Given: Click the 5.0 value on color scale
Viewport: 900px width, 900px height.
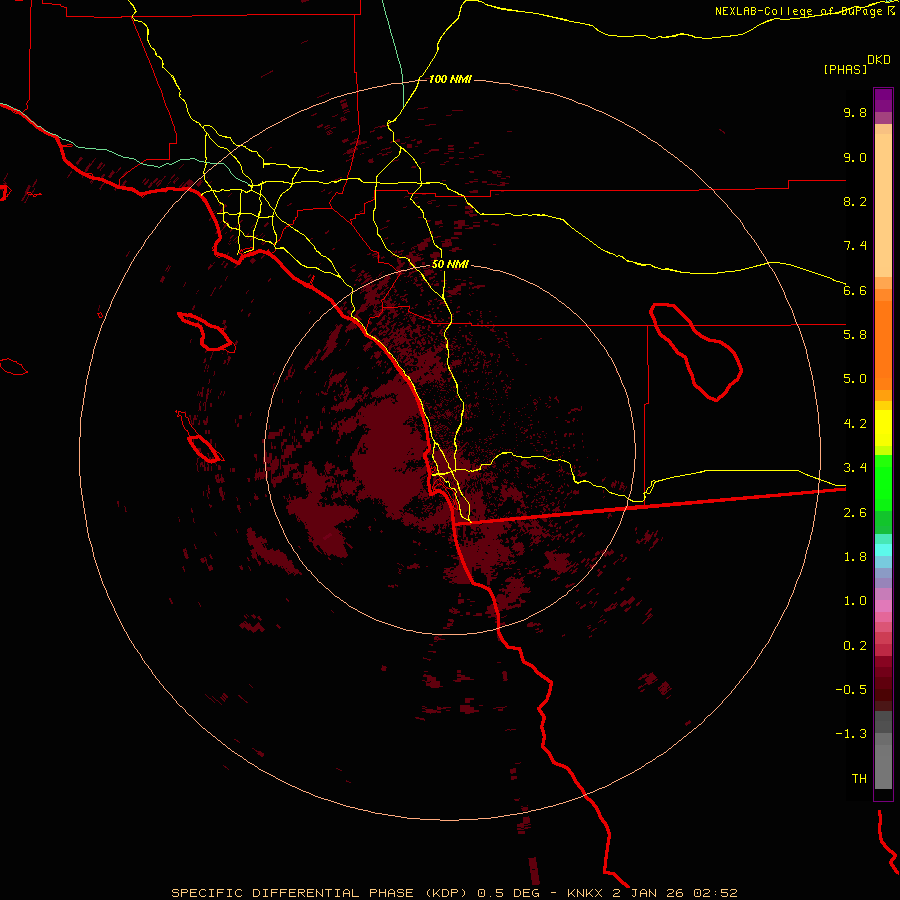Looking at the screenshot, I should point(855,379).
